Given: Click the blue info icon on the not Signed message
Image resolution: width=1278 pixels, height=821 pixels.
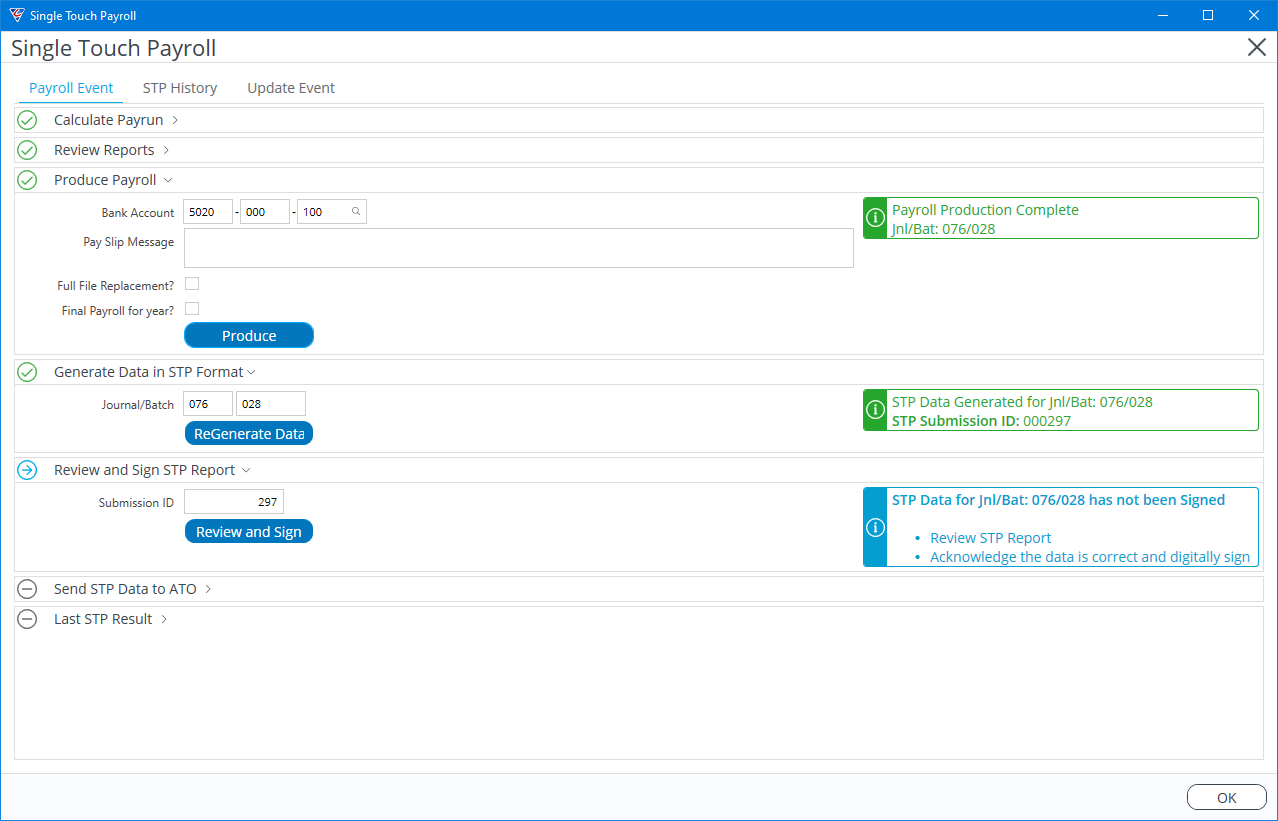Looking at the screenshot, I should click(x=875, y=527).
